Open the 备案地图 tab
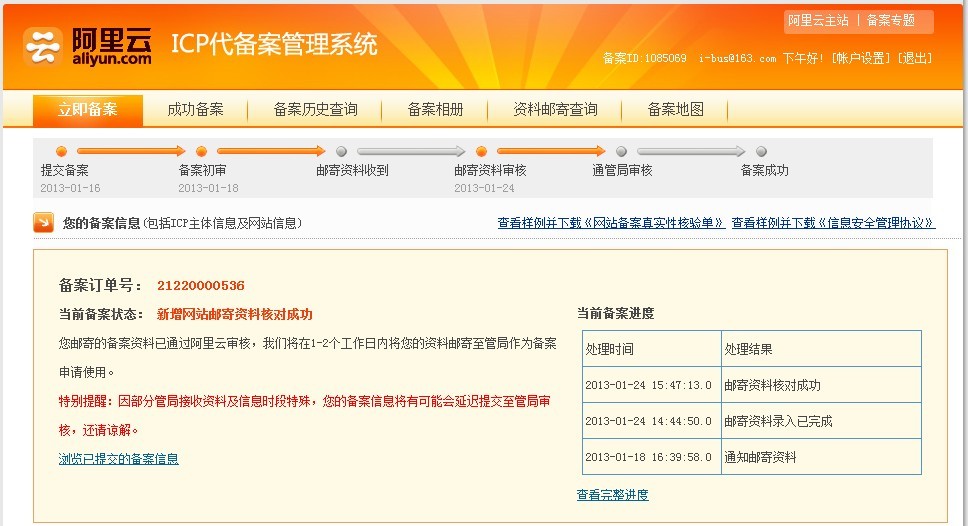The width and height of the screenshot is (968, 526). tap(675, 110)
